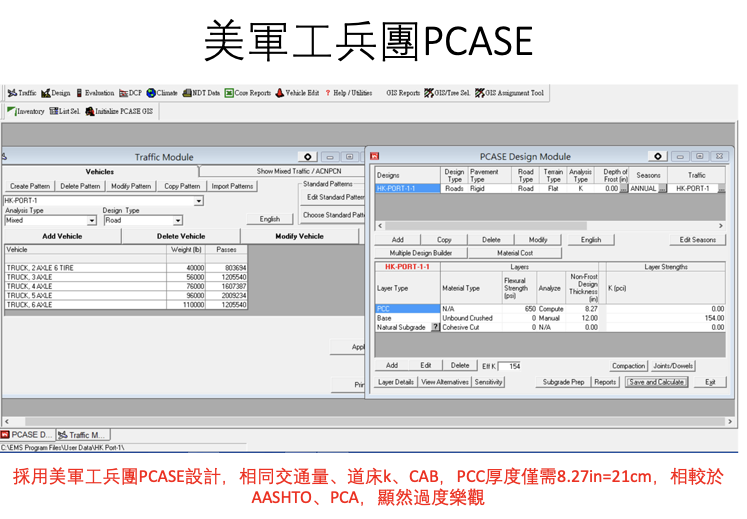Click Multiple Design Builder button
The height and width of the screenshot is (519, 747).
click(421, 253)
